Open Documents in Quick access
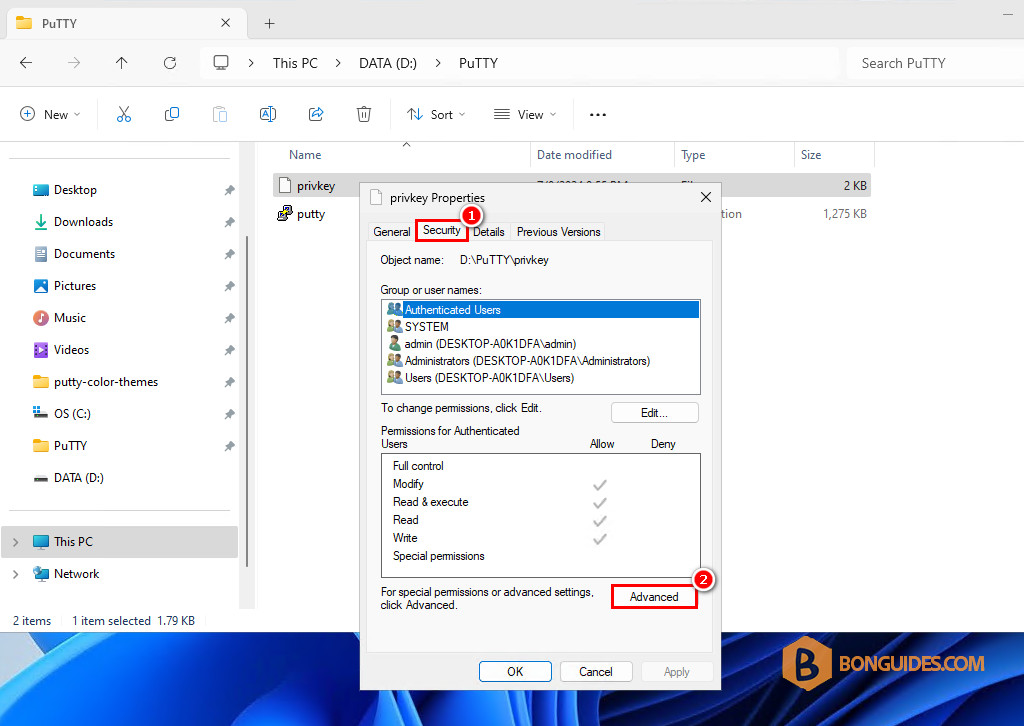The image size is (1024, 726). [x=84, y=254]
